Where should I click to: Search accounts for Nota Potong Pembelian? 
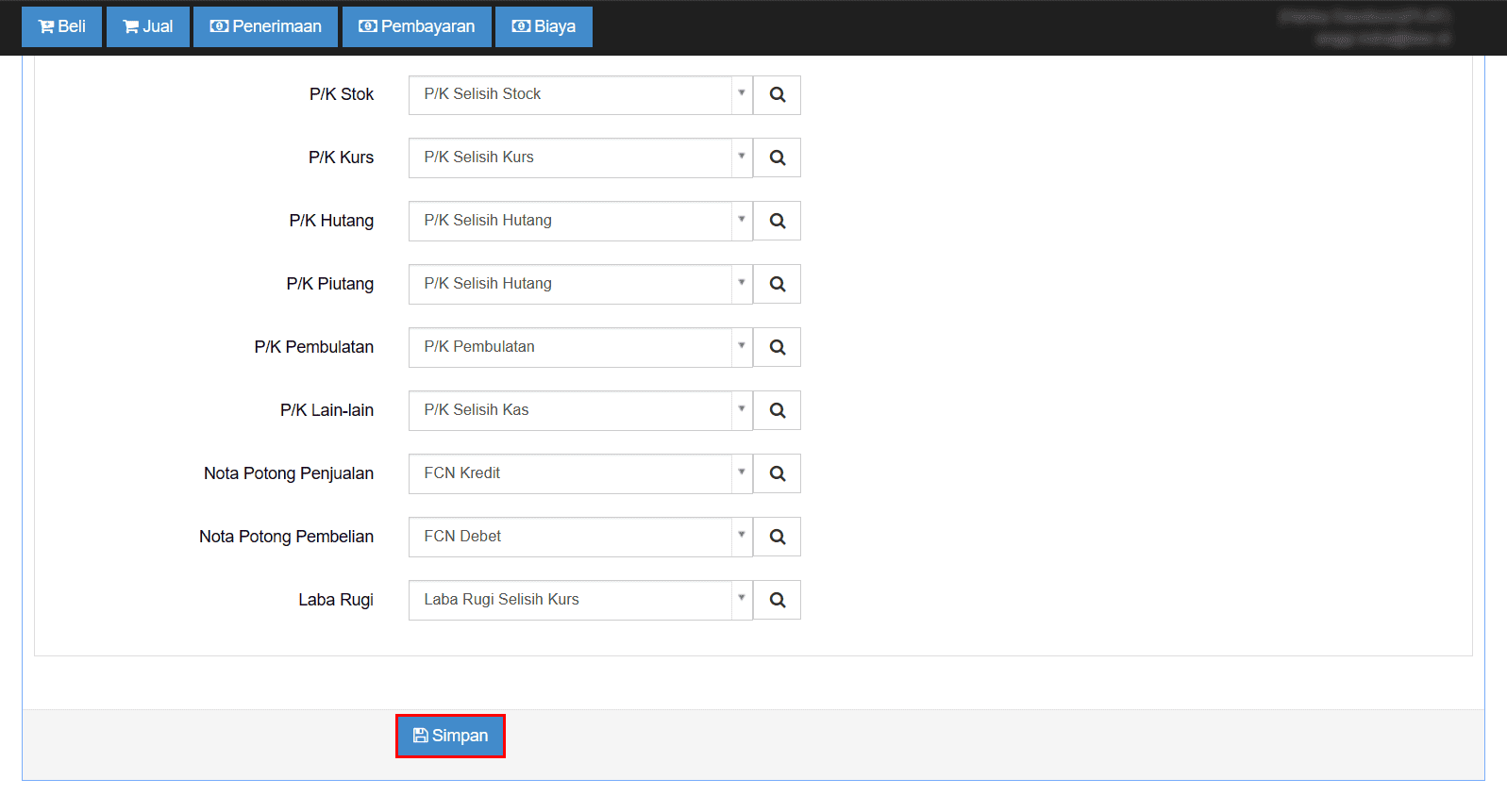[x=777, y=538]
